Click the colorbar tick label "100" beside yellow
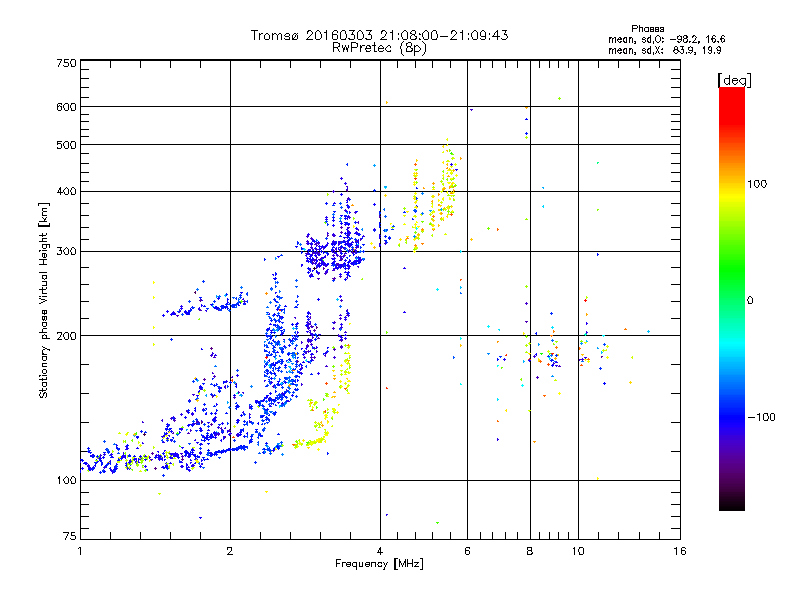800x600 pixels. (x=757, y=184)
